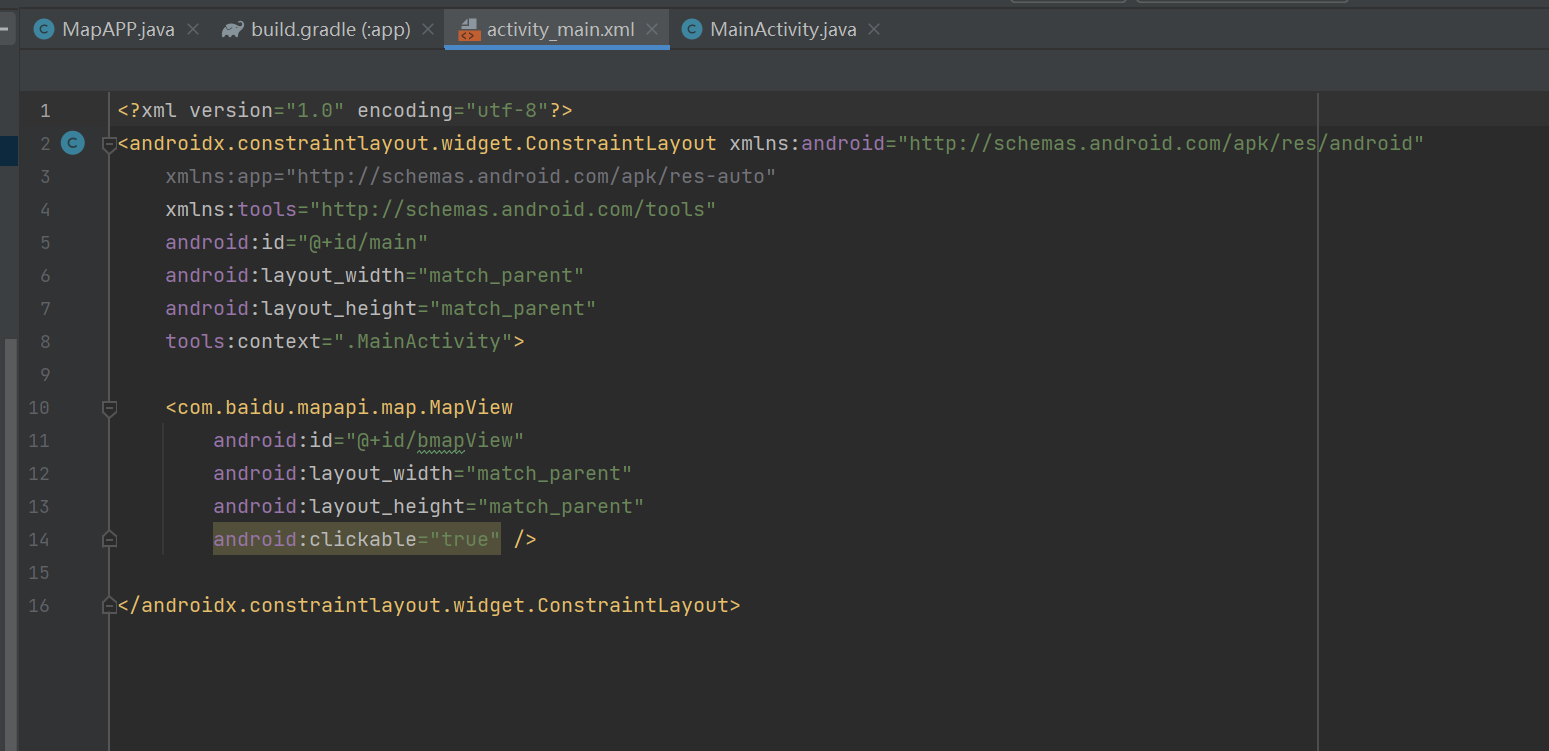Viewport: 1549px width, 751px height.
Task: Click line number 12 in the gutter
Action: click(x=39, y=473)
